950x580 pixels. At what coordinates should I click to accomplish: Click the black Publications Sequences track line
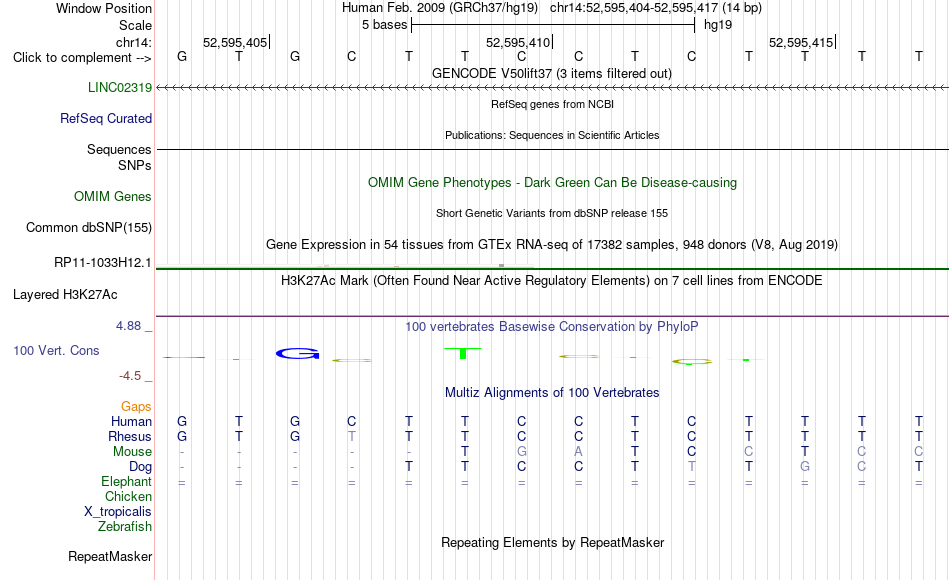(552, 149)
